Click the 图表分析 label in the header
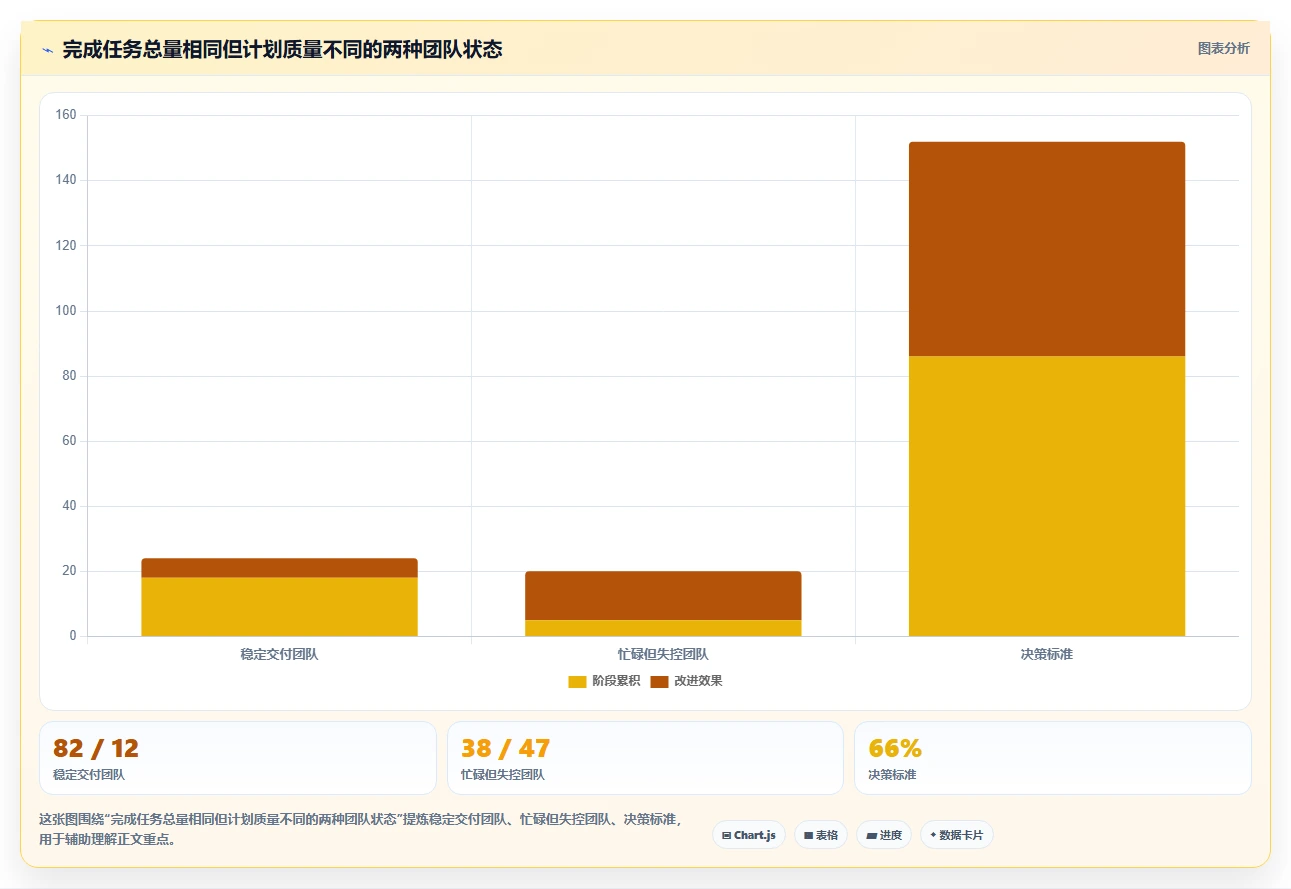Screen dimensions: 1291x889 (x=1223, y=48)
